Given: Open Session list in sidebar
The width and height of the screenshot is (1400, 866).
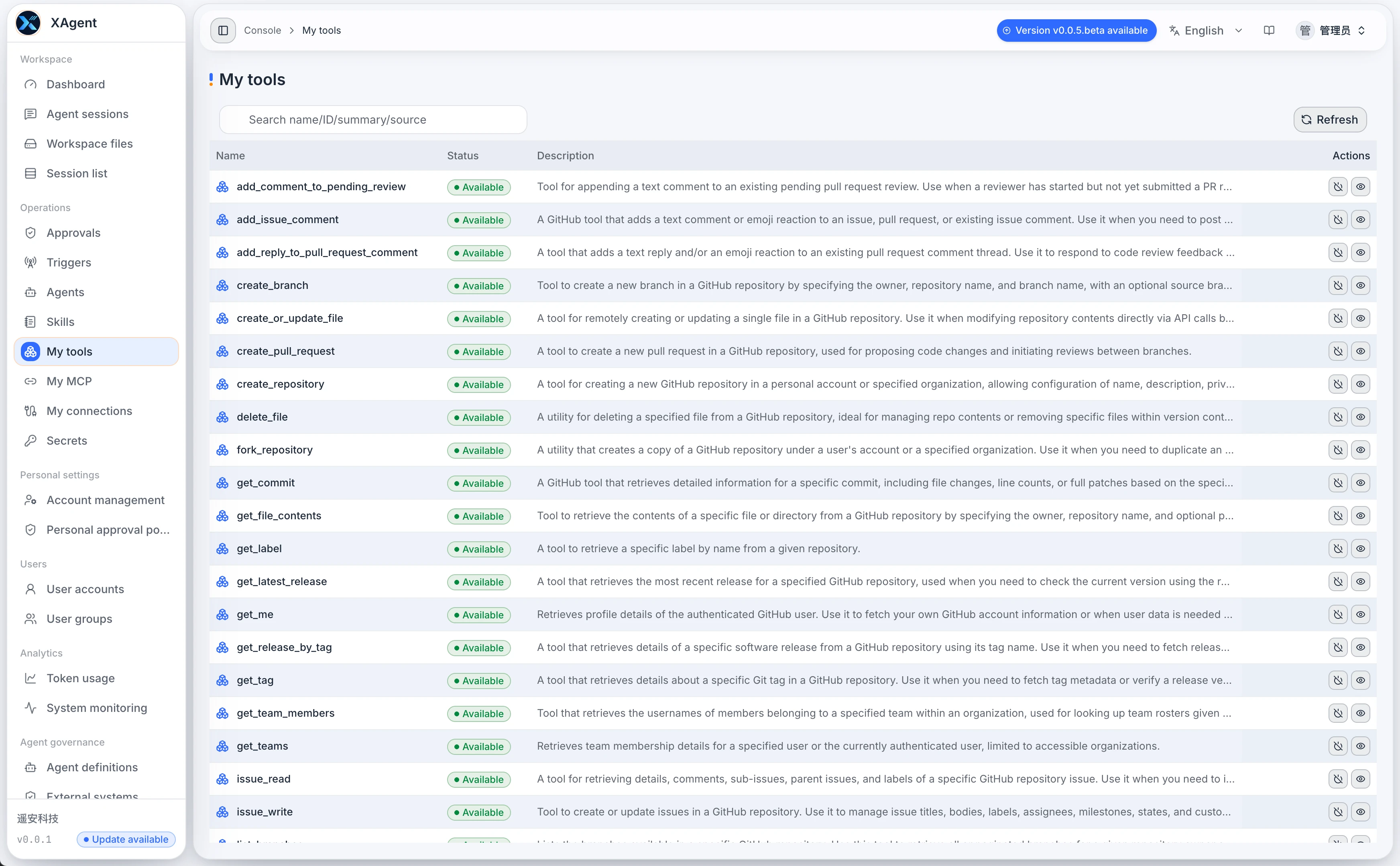Looking at the screenshot, I should coord(96,173).
